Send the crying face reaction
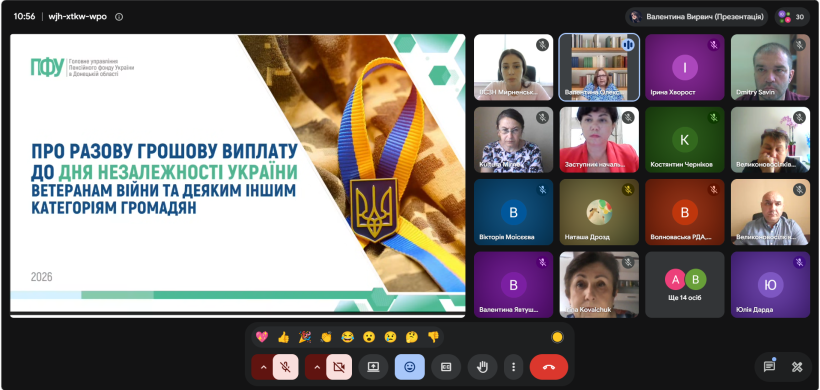This screenshot has width=820, height=390. point(391,337)
